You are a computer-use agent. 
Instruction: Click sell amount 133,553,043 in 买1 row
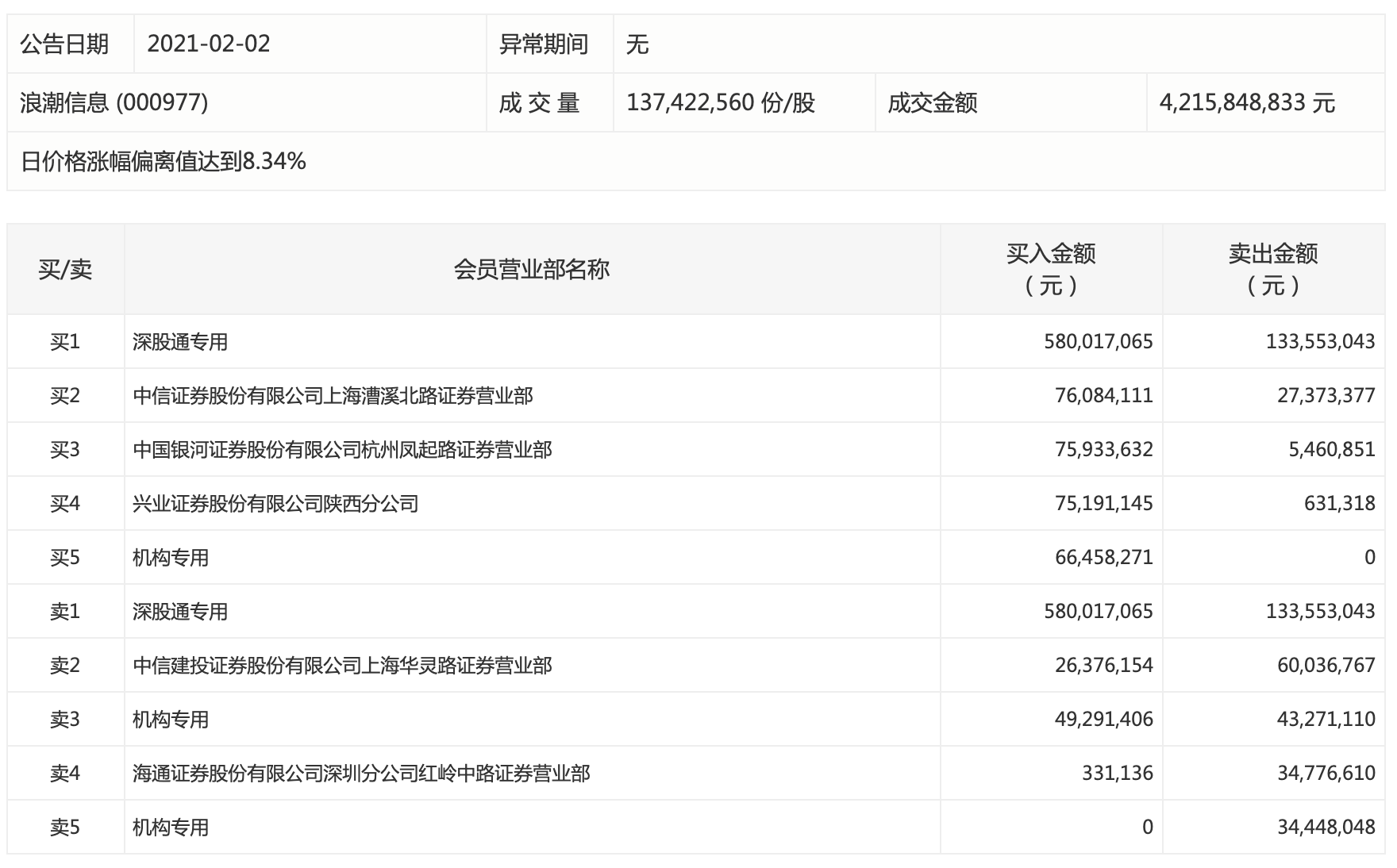1321,341
